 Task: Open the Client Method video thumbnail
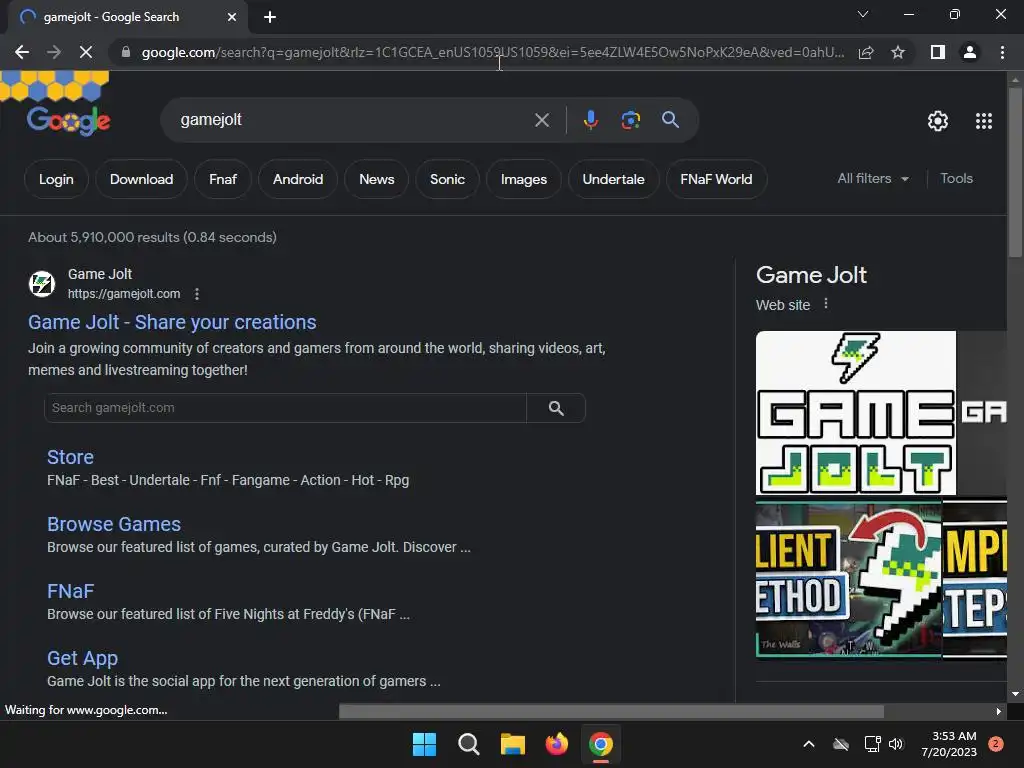(848, 579)
